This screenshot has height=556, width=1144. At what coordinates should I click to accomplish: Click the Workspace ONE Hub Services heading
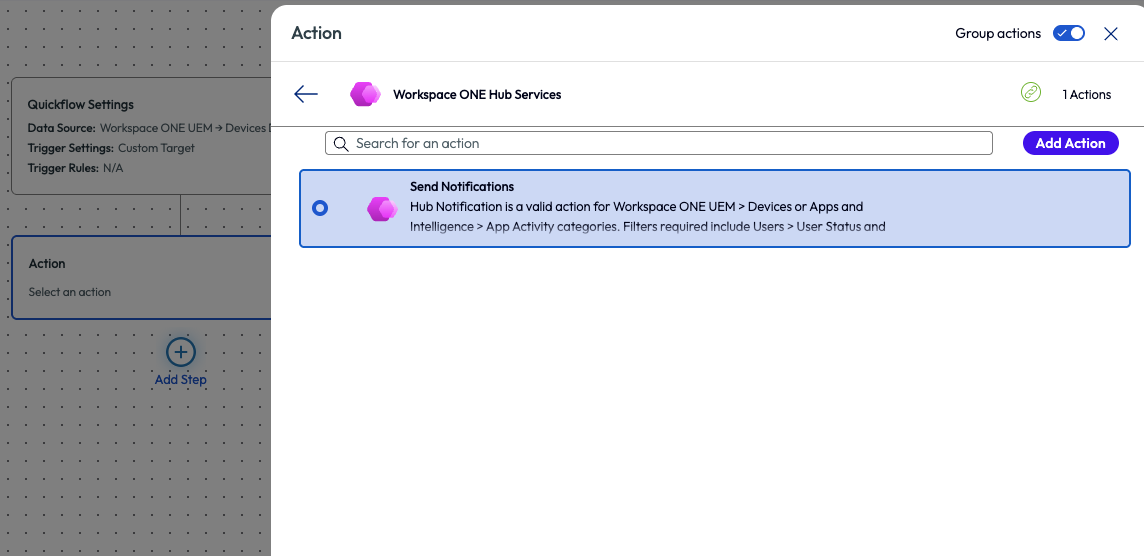tap(477, 95)
